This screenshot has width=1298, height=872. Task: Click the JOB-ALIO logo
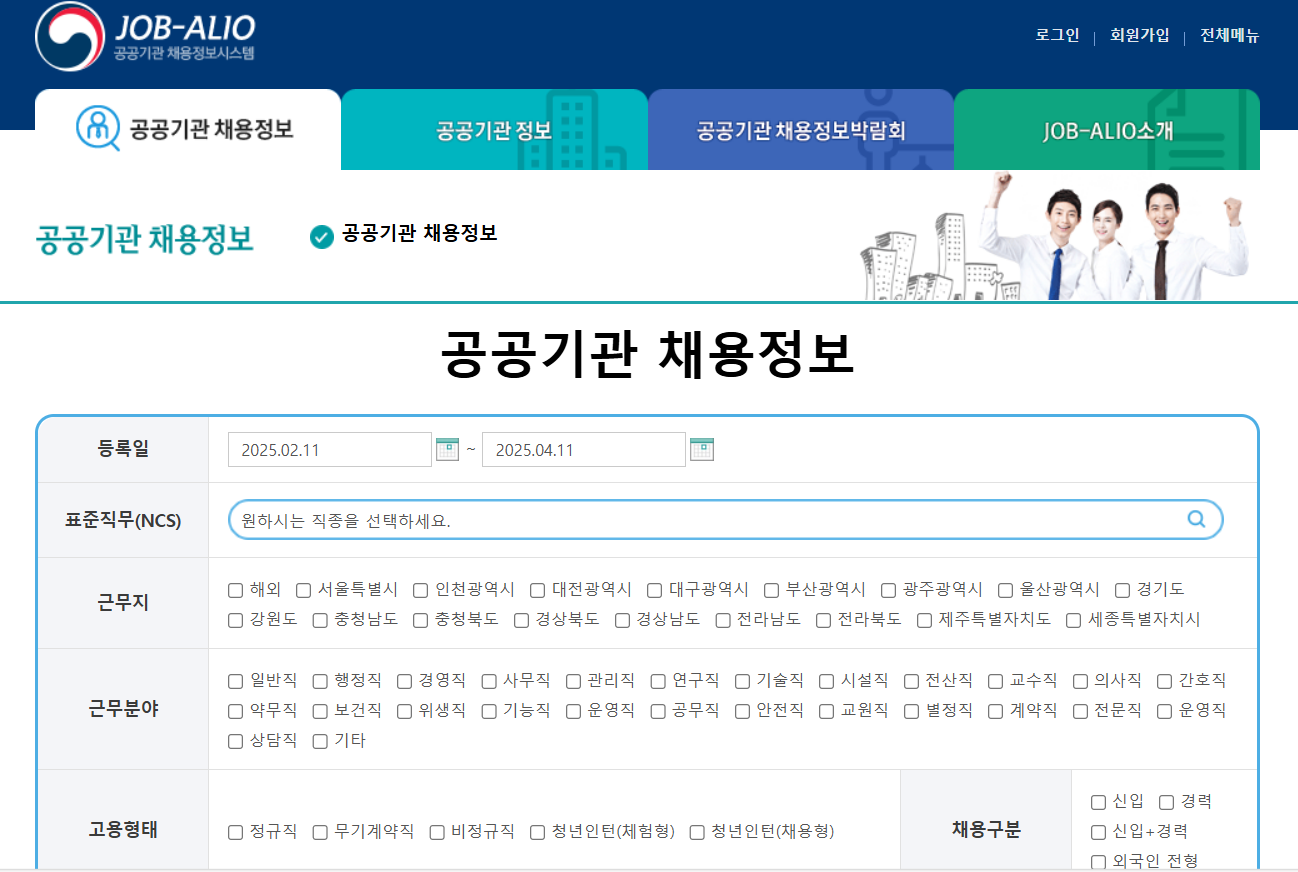click(x=145, y=36)
